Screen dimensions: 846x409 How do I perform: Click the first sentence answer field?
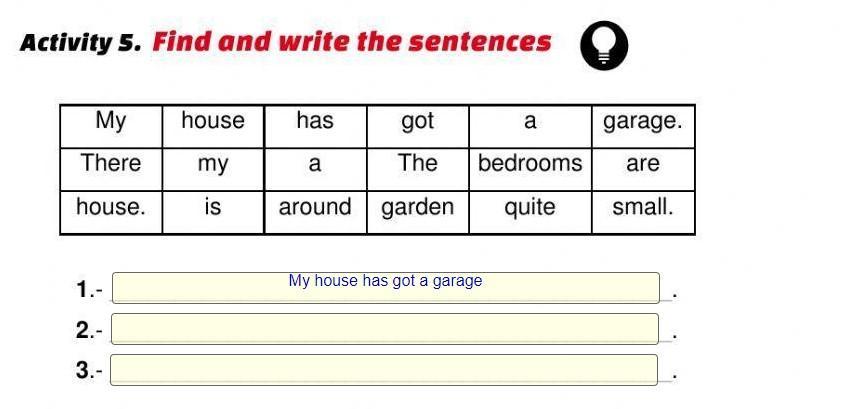coord(385,288)
